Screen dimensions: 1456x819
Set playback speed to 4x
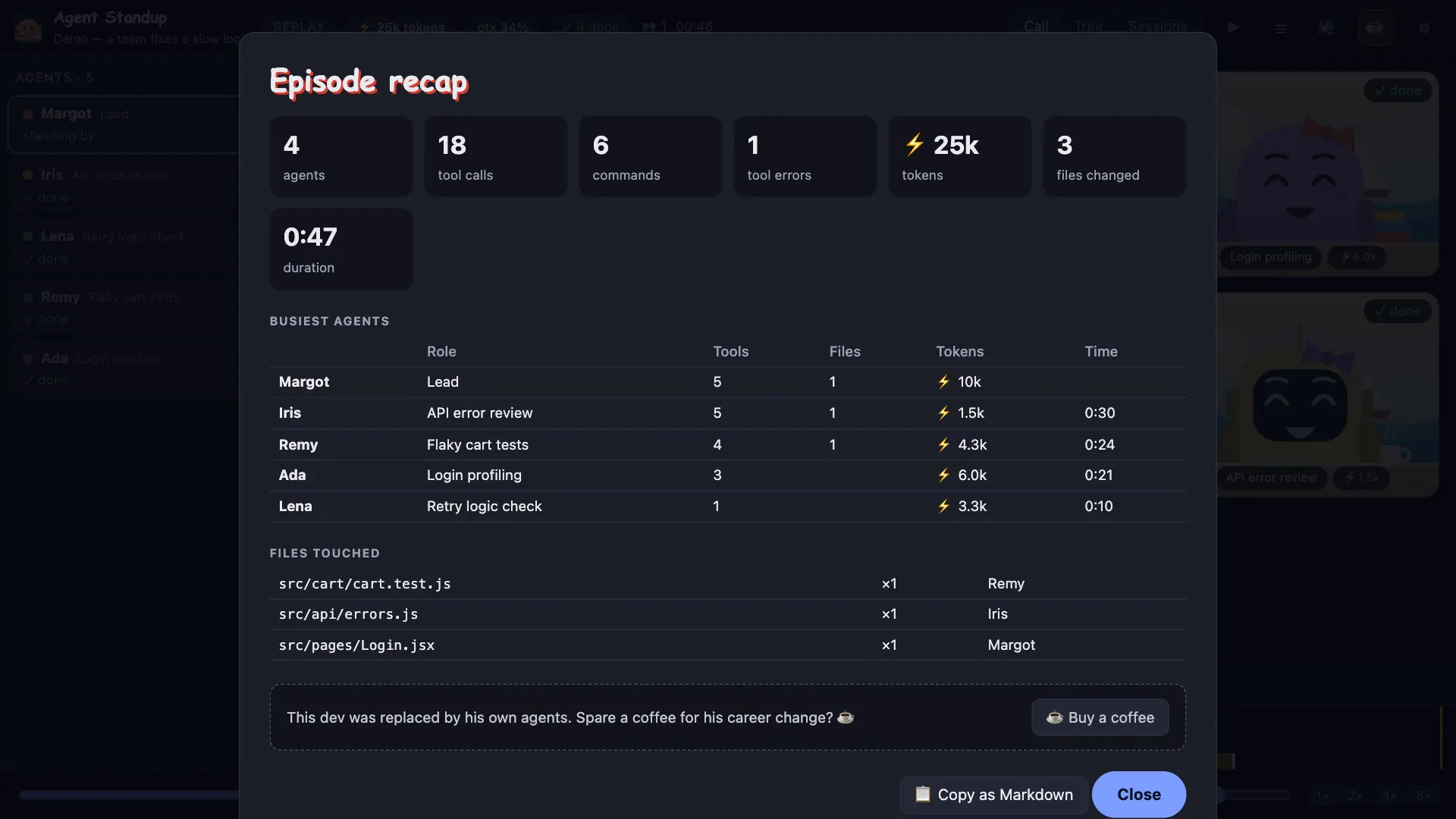(1390, 795)
